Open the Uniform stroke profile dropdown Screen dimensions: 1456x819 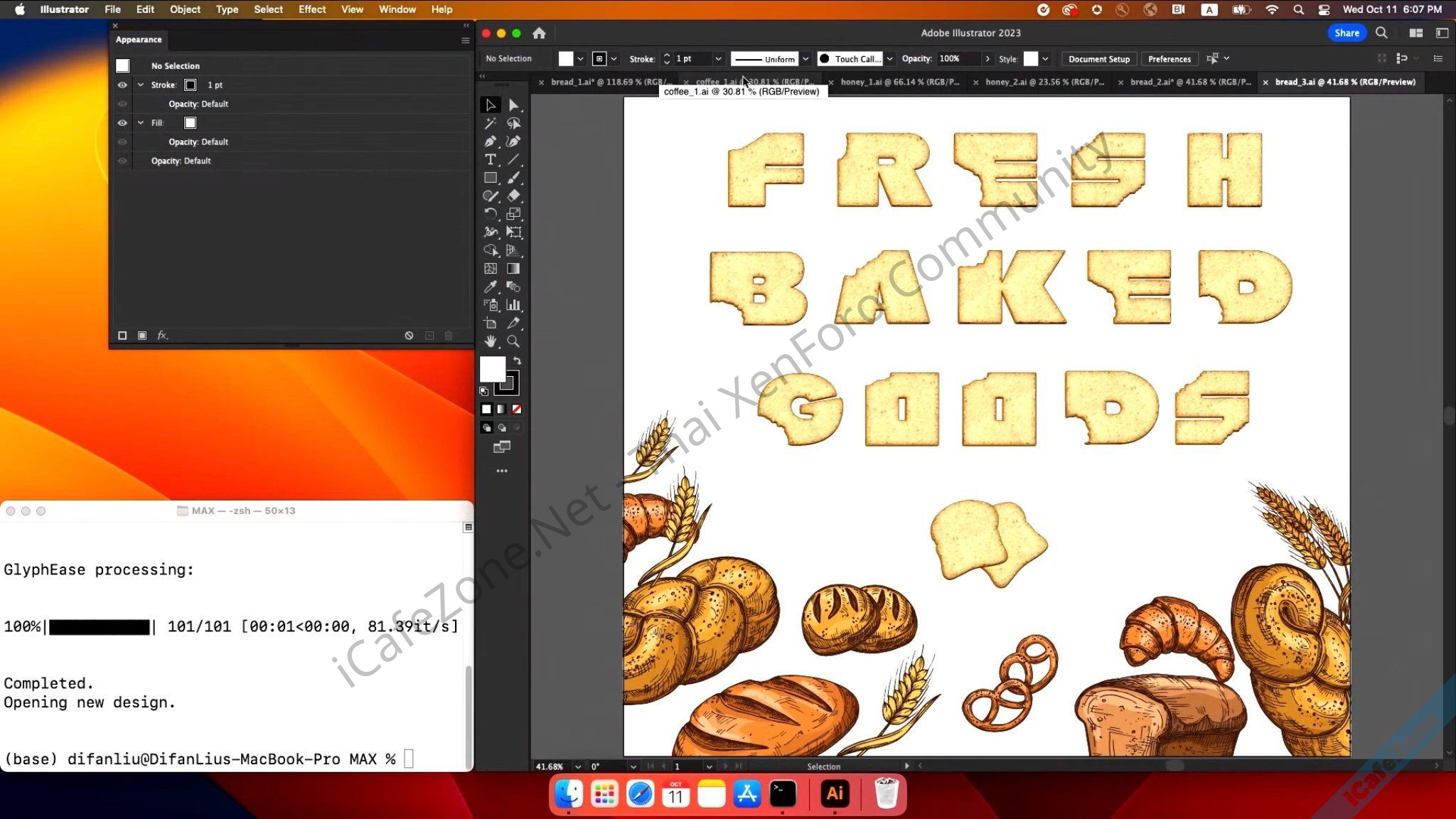805,59
